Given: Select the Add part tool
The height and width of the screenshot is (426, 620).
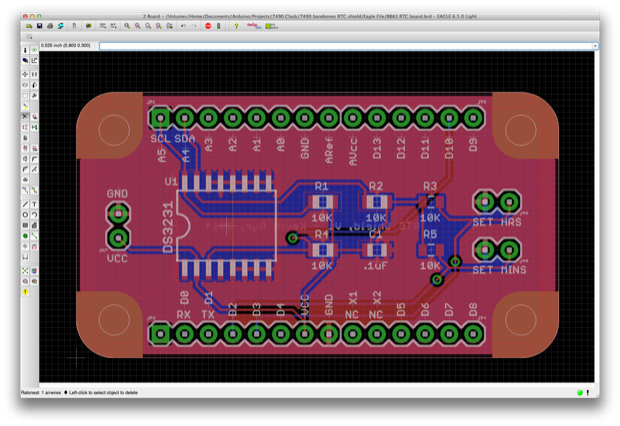Looking at the screenshot, I should (x=34, y=117).
